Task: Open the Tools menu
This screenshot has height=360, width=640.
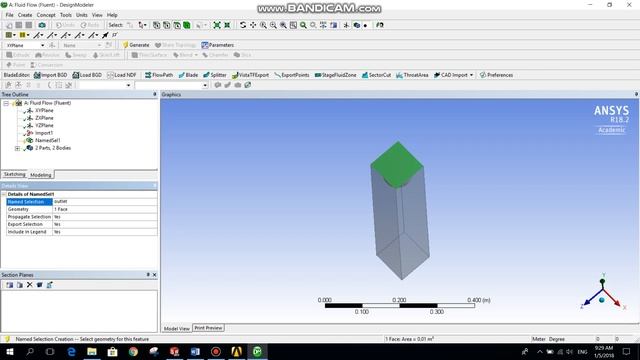Action: pyautogui.click(x=66, y=15)
